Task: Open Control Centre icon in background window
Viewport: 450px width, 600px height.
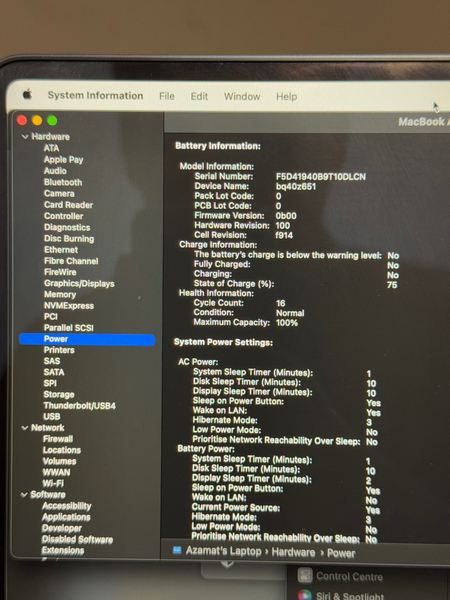Action: (305, 575)
